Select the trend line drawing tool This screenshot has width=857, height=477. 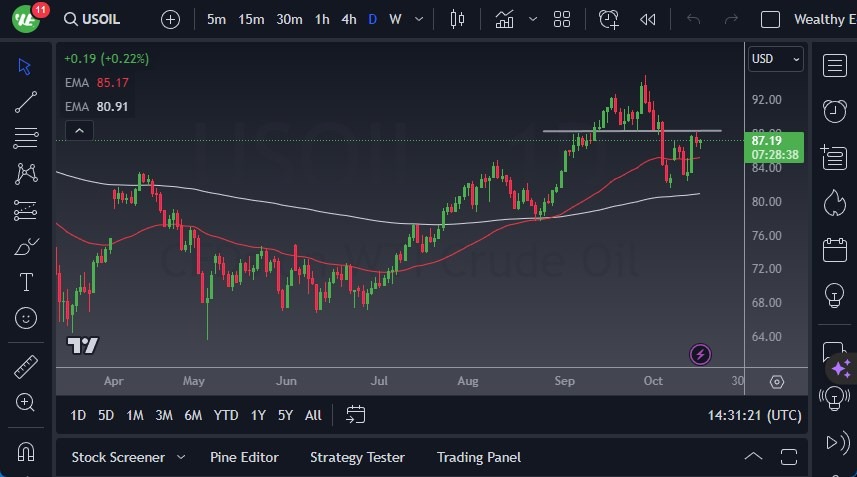(x=26, y=102)
